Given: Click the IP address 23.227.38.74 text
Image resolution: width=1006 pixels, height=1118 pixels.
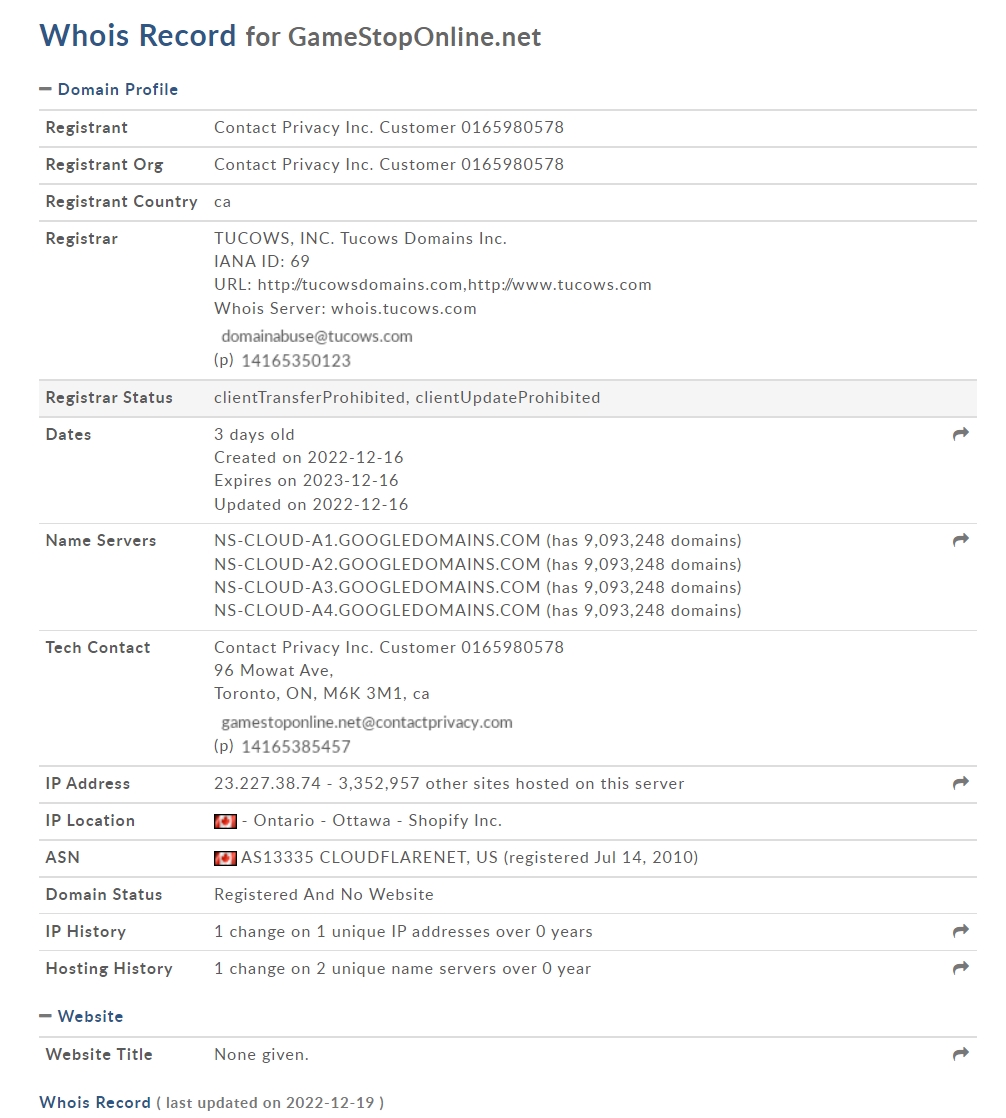Looking at the screenshot, I should [267, 784].
